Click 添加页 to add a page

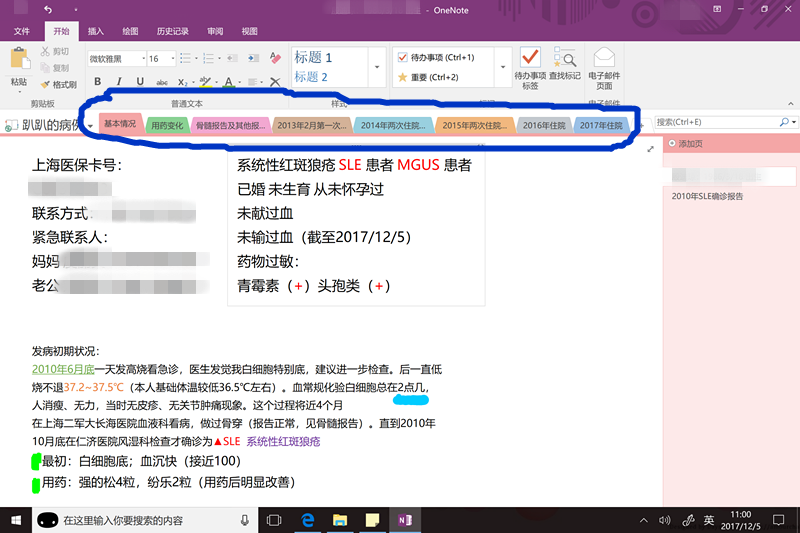tap(686, 144)
